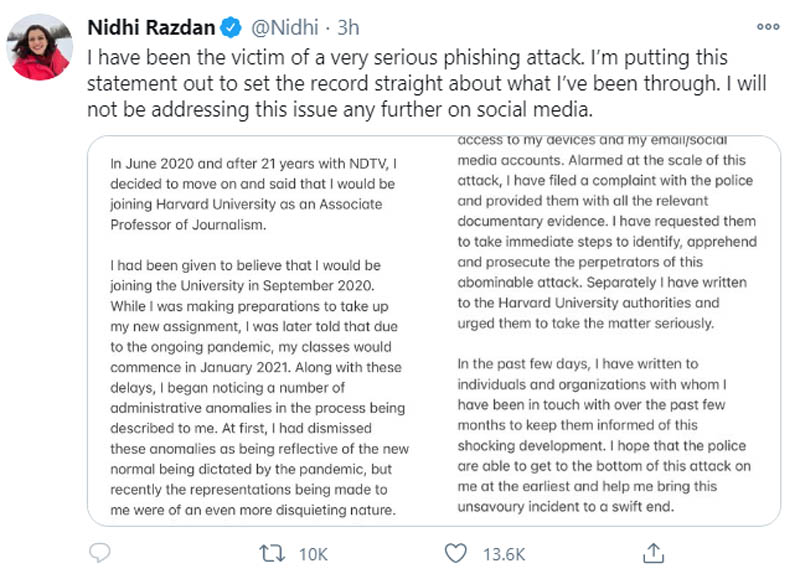Share the tweet via the share icon

pos(653,552)
